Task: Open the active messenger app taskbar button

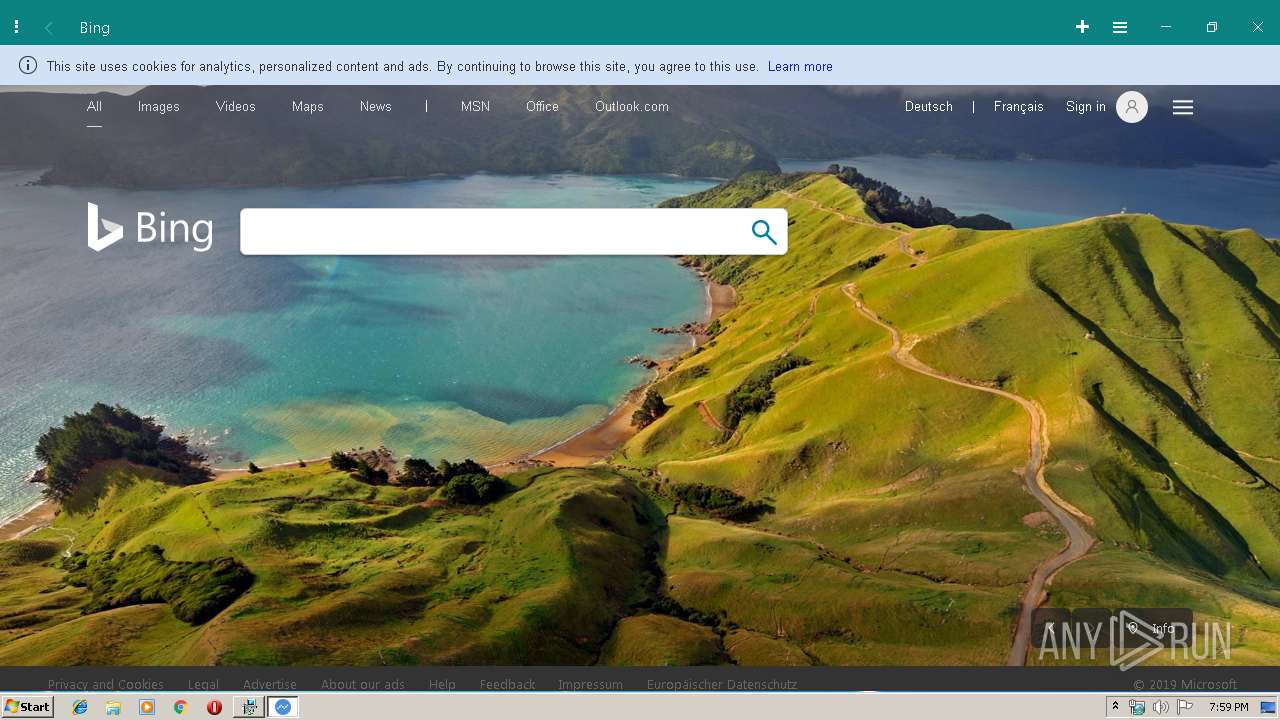Action: (283, 707)
